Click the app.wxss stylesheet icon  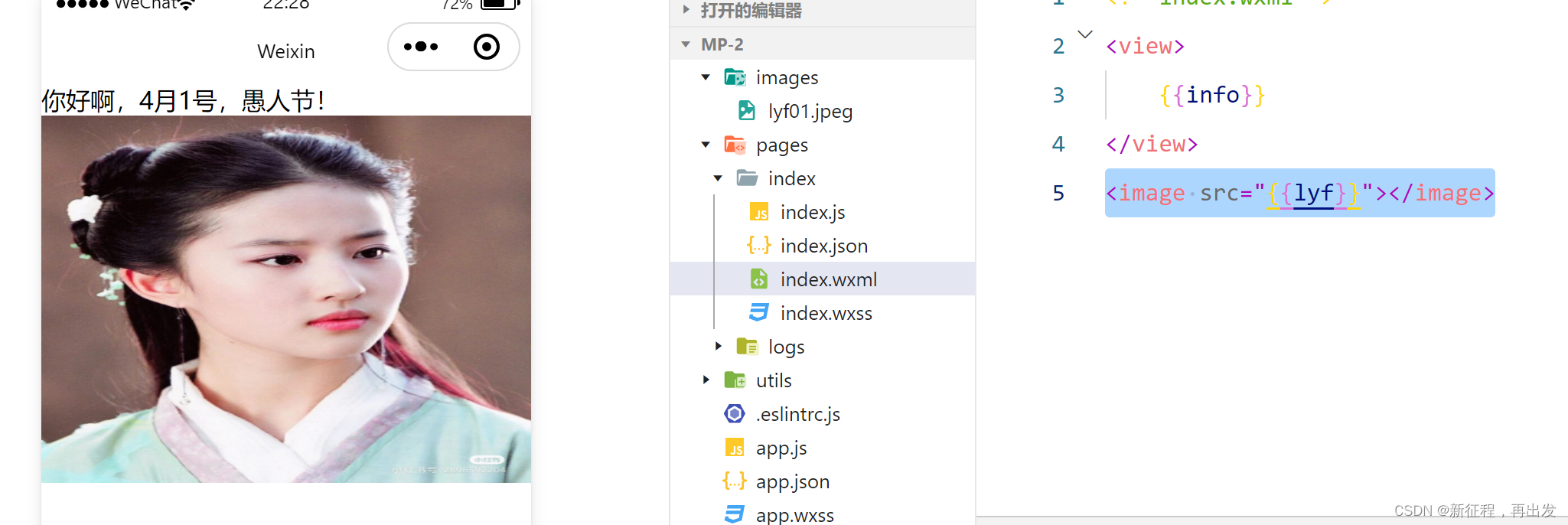735,515
